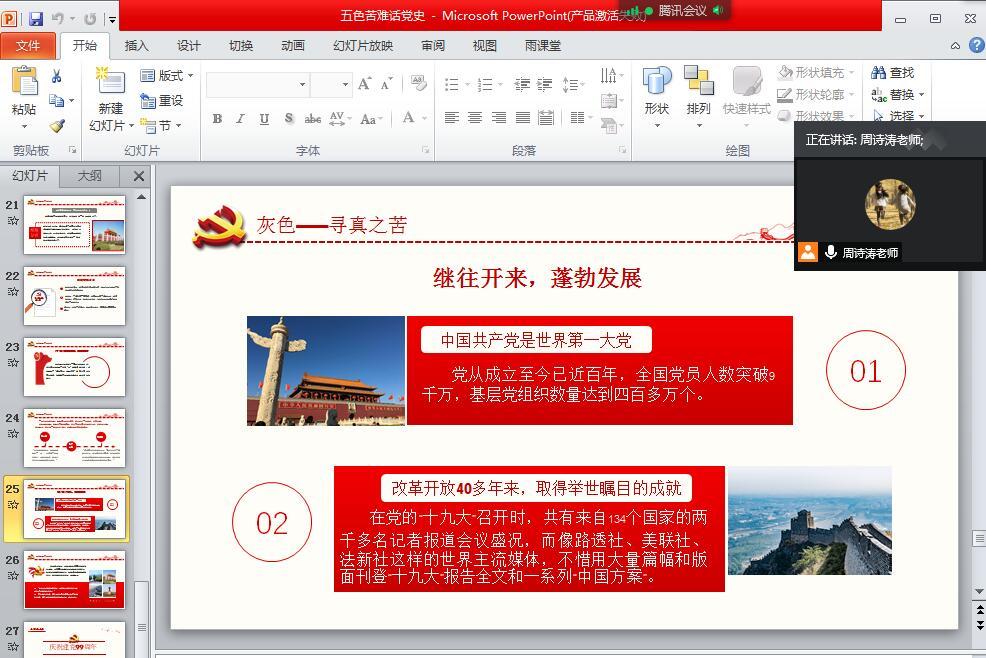Select the Format Painter brush icon
Image resolution: width=986 pixels, height=658 pixels.
tap(57, 126)
